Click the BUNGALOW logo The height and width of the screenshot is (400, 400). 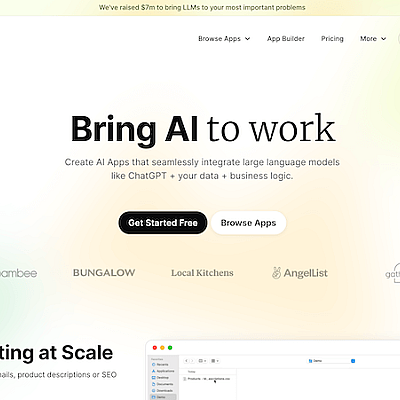click(x=104, y=273)
